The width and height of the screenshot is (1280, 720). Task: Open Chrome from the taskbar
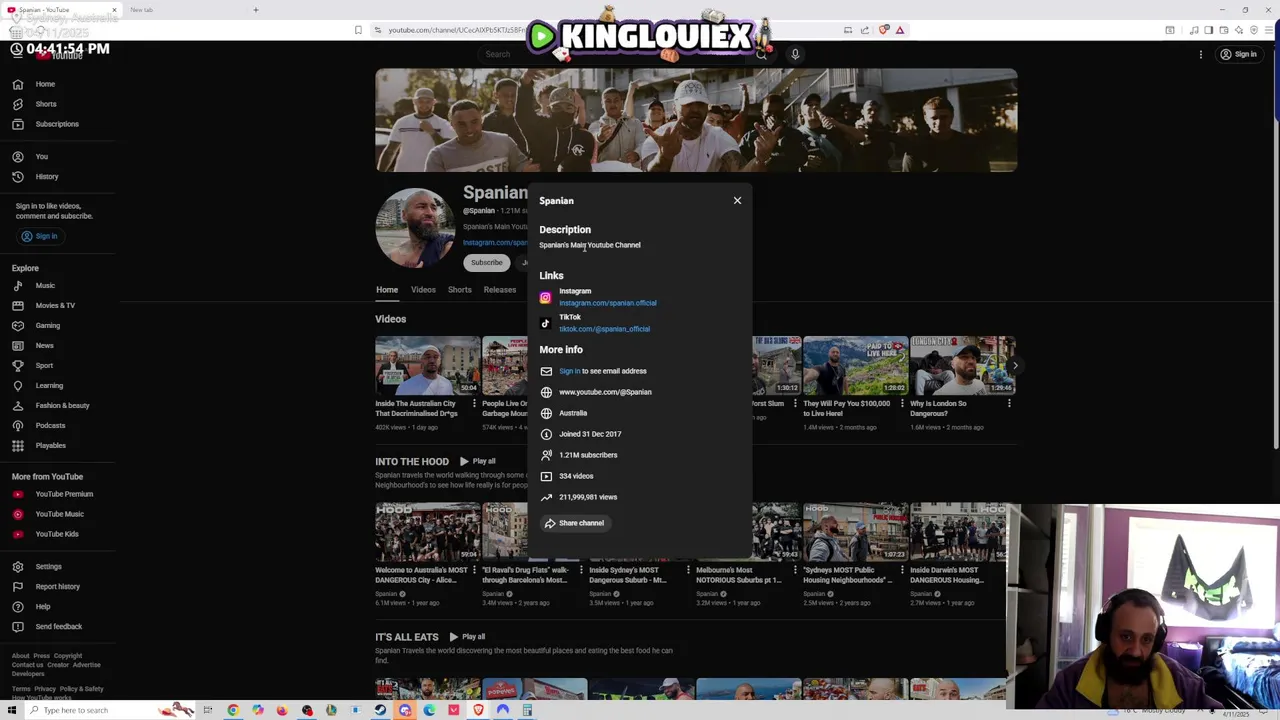[233, 710]
